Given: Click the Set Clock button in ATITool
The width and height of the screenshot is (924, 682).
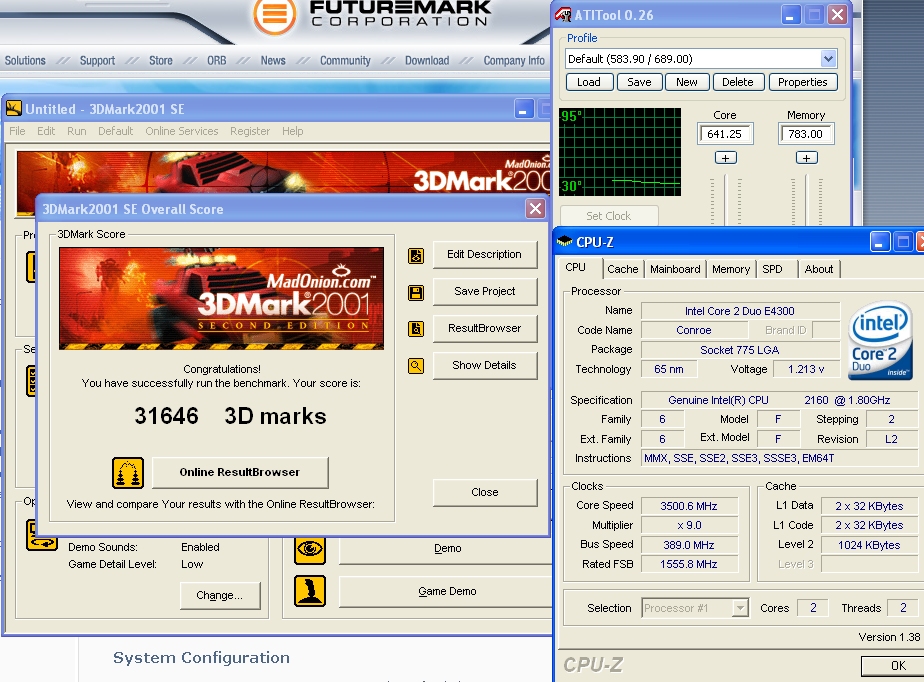Looking at the screenshot, I should point(609,216).
